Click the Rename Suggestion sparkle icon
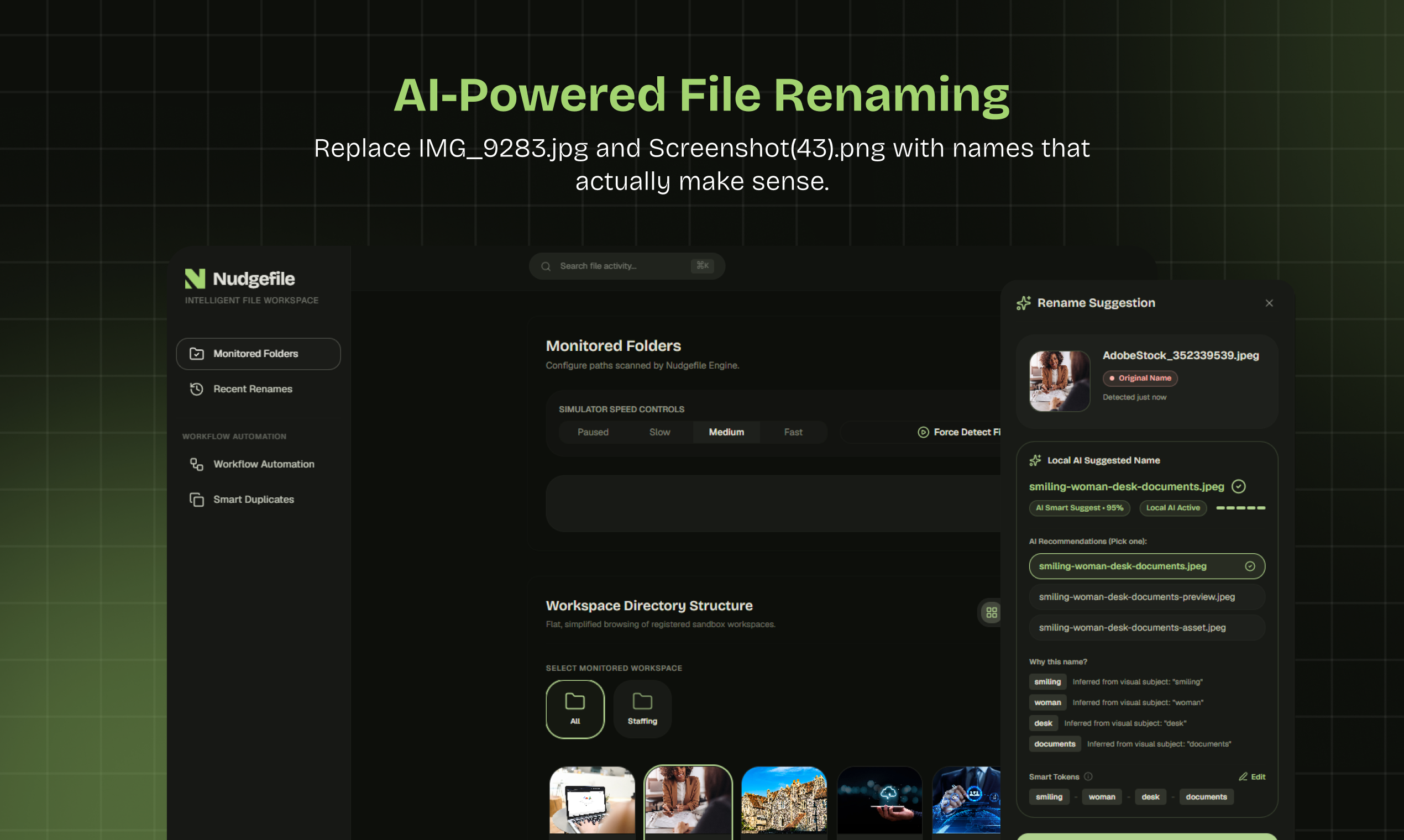Viewport: 1404px width, 840px height. 1024,303
